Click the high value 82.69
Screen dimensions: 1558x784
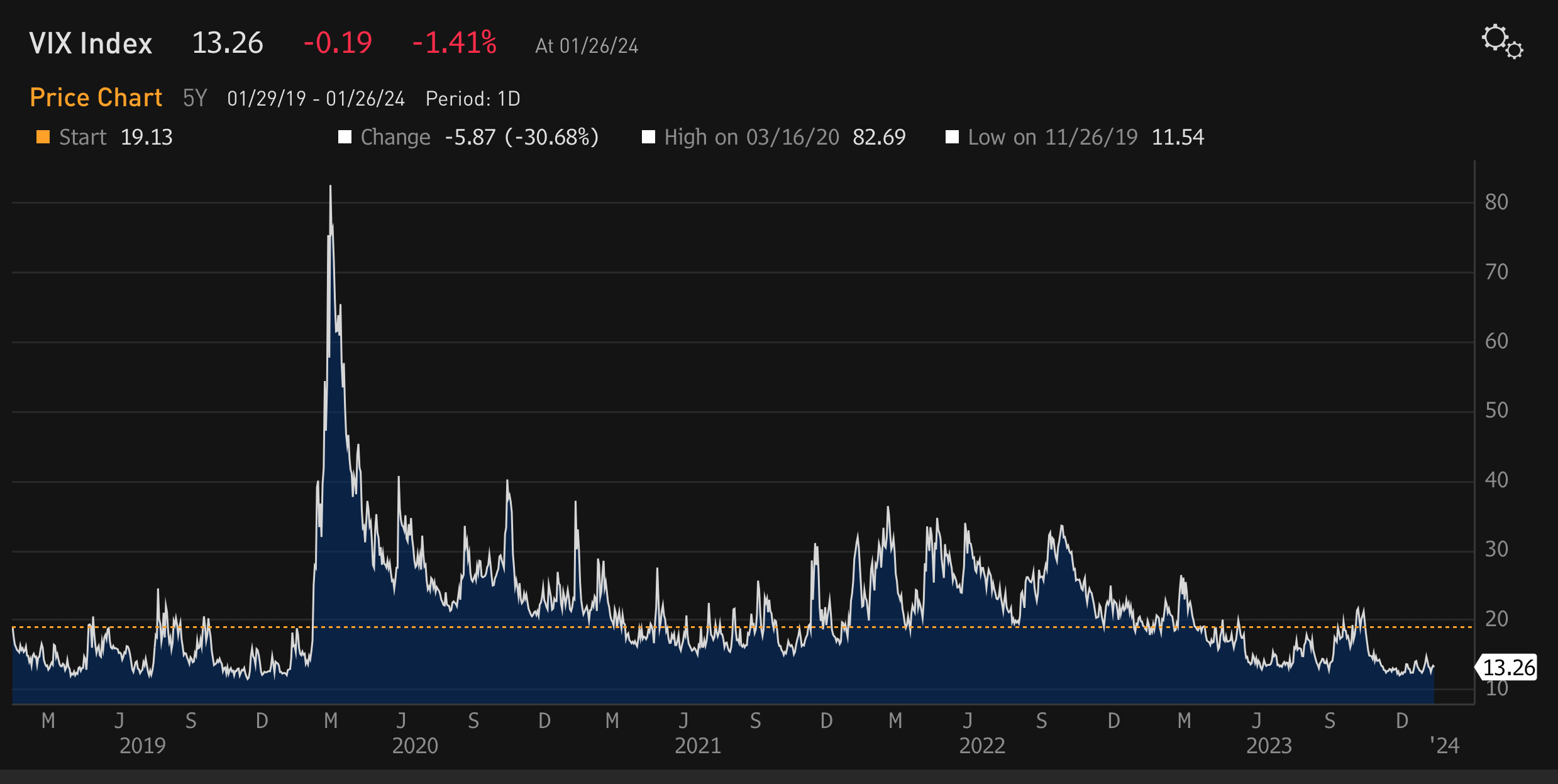tap(879, 137)
